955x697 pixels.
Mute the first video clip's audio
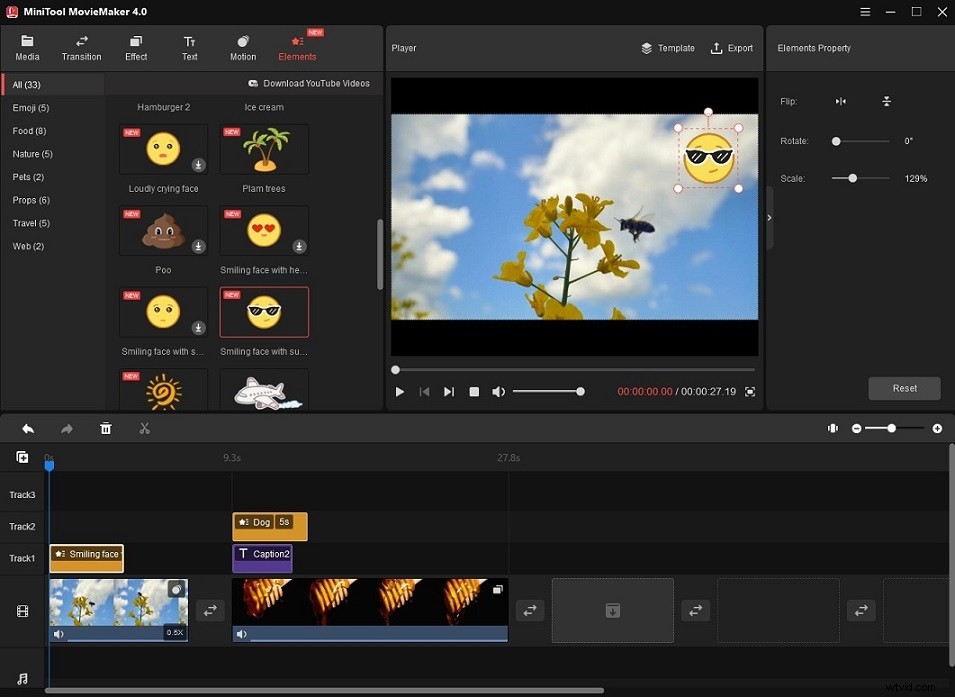coord(58,633)
